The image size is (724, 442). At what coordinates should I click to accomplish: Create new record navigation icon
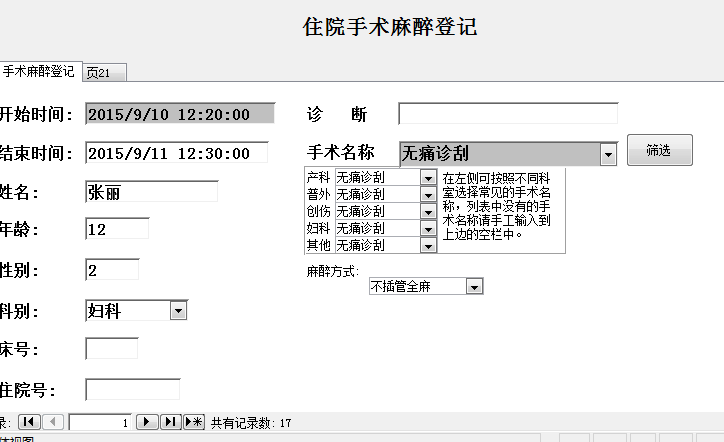pyautogui.click(x=194, y=423)
